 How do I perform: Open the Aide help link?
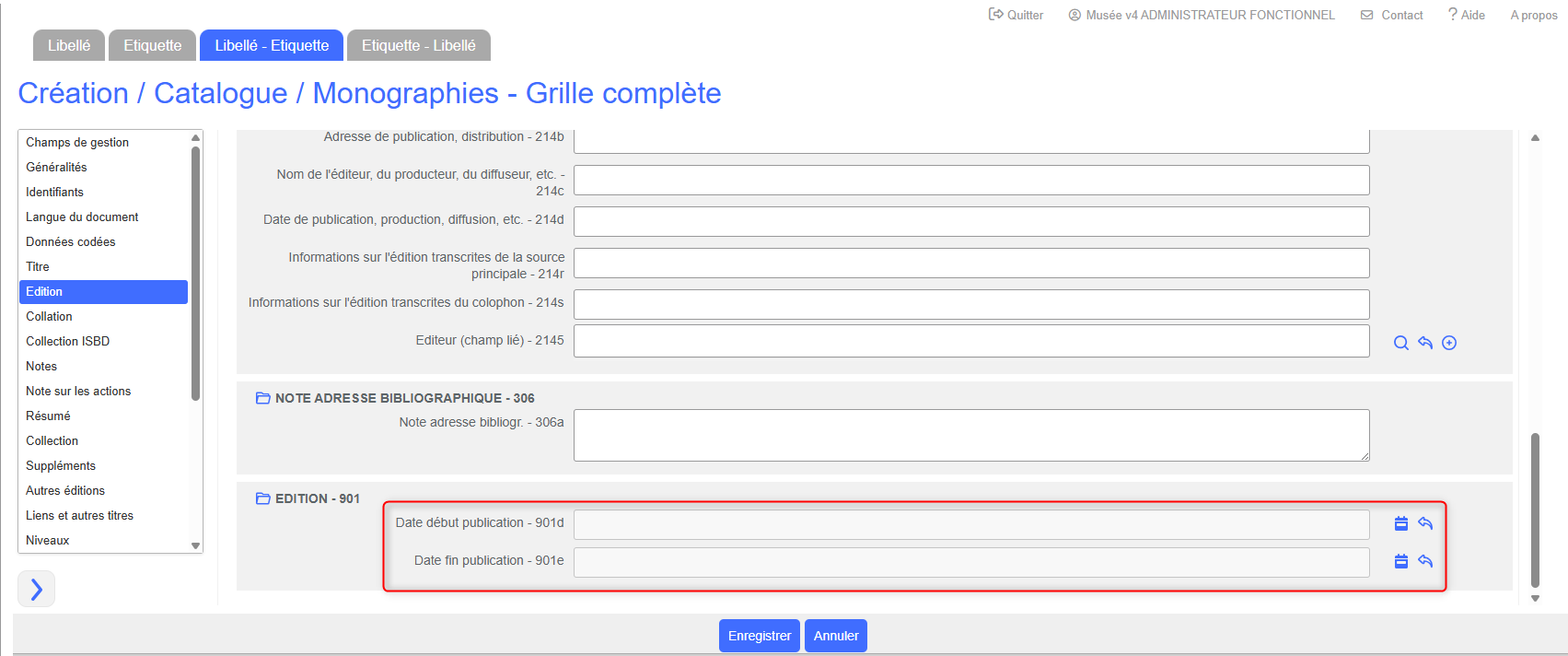[x=1466, y=15]
